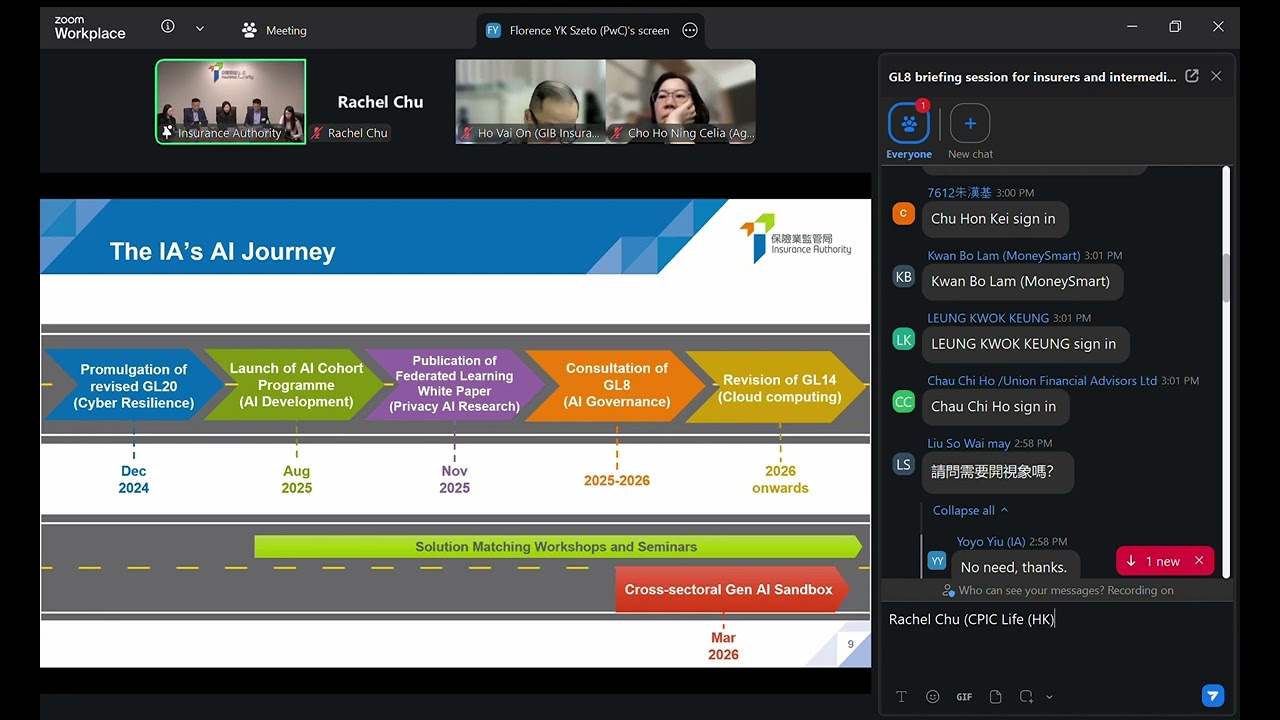Click the orange C avatar of Chu Hon Kei

tap(904, 213)
